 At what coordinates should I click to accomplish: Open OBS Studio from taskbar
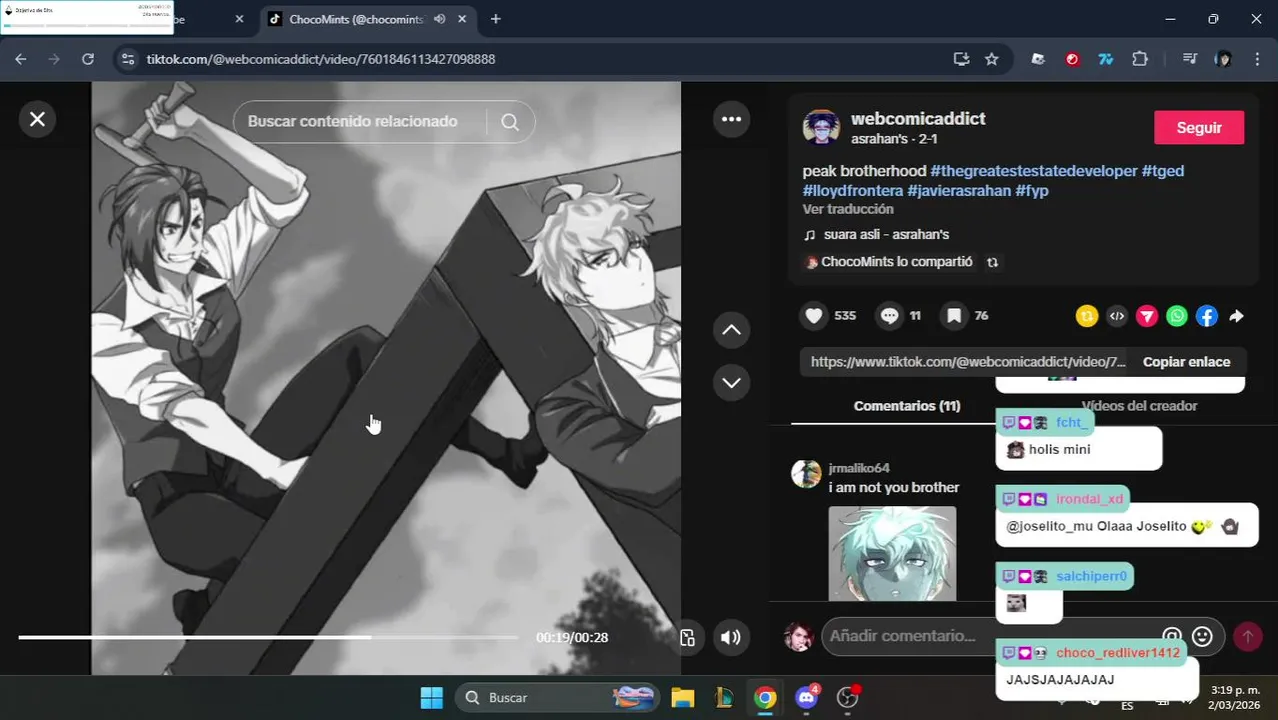(x=848, y=698)
